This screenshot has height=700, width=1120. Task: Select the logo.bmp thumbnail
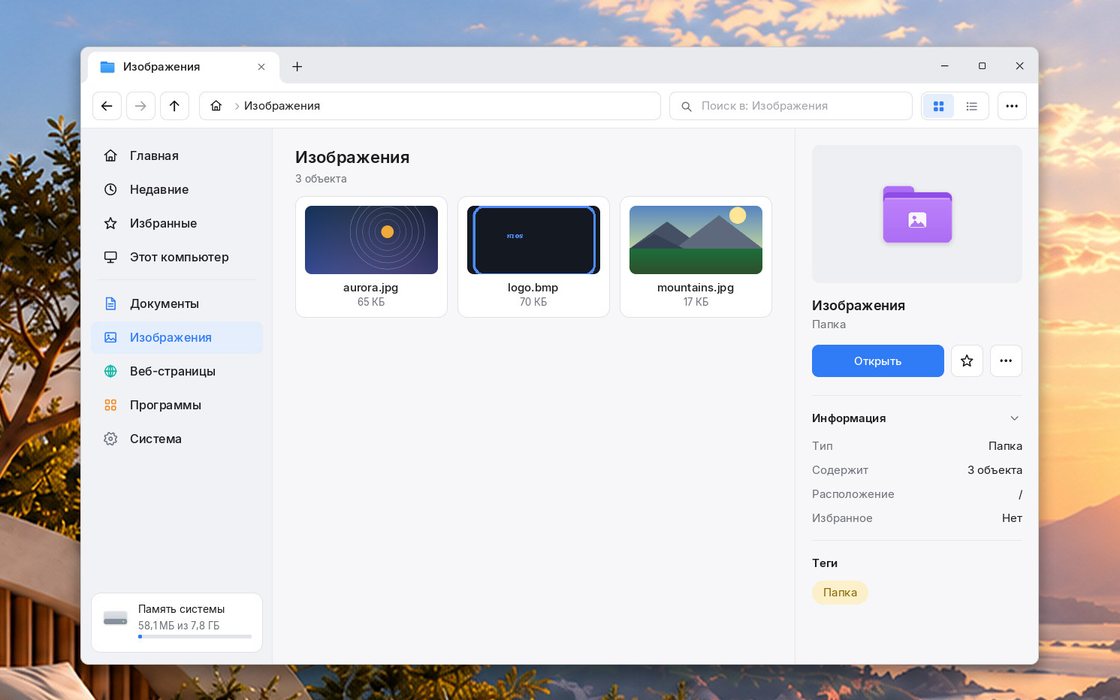534,240
